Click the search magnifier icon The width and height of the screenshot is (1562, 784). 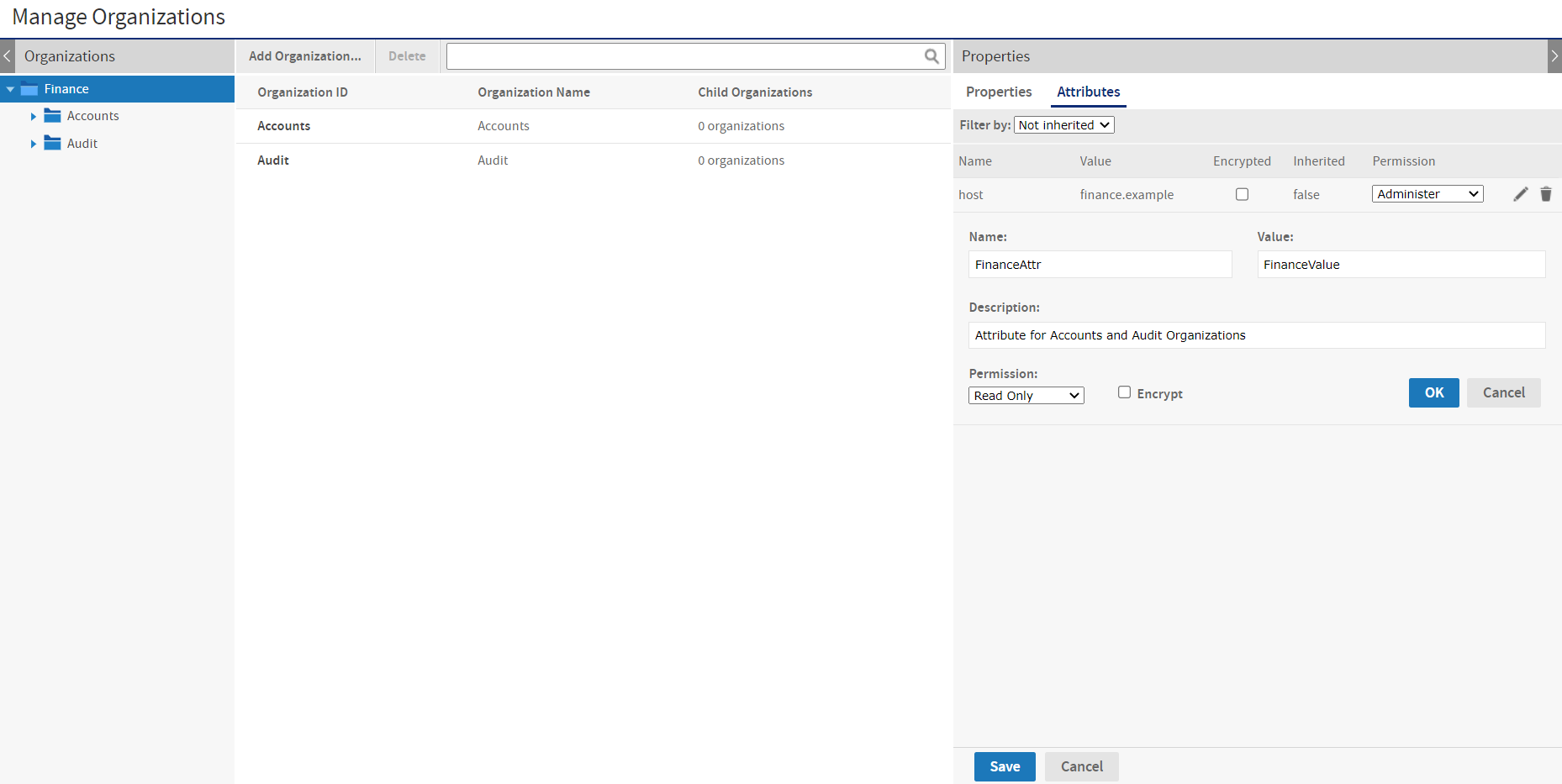pyautogui.click(x=931, y=56)
